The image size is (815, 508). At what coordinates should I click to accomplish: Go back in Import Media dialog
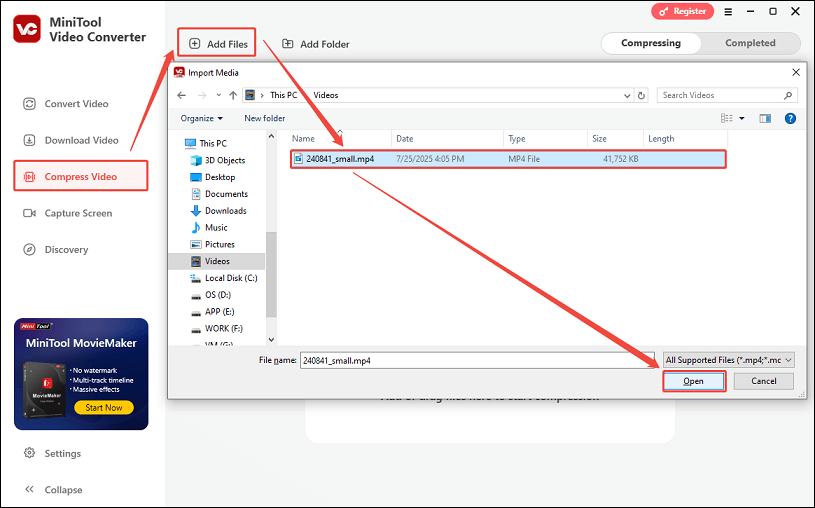point(181,95)
